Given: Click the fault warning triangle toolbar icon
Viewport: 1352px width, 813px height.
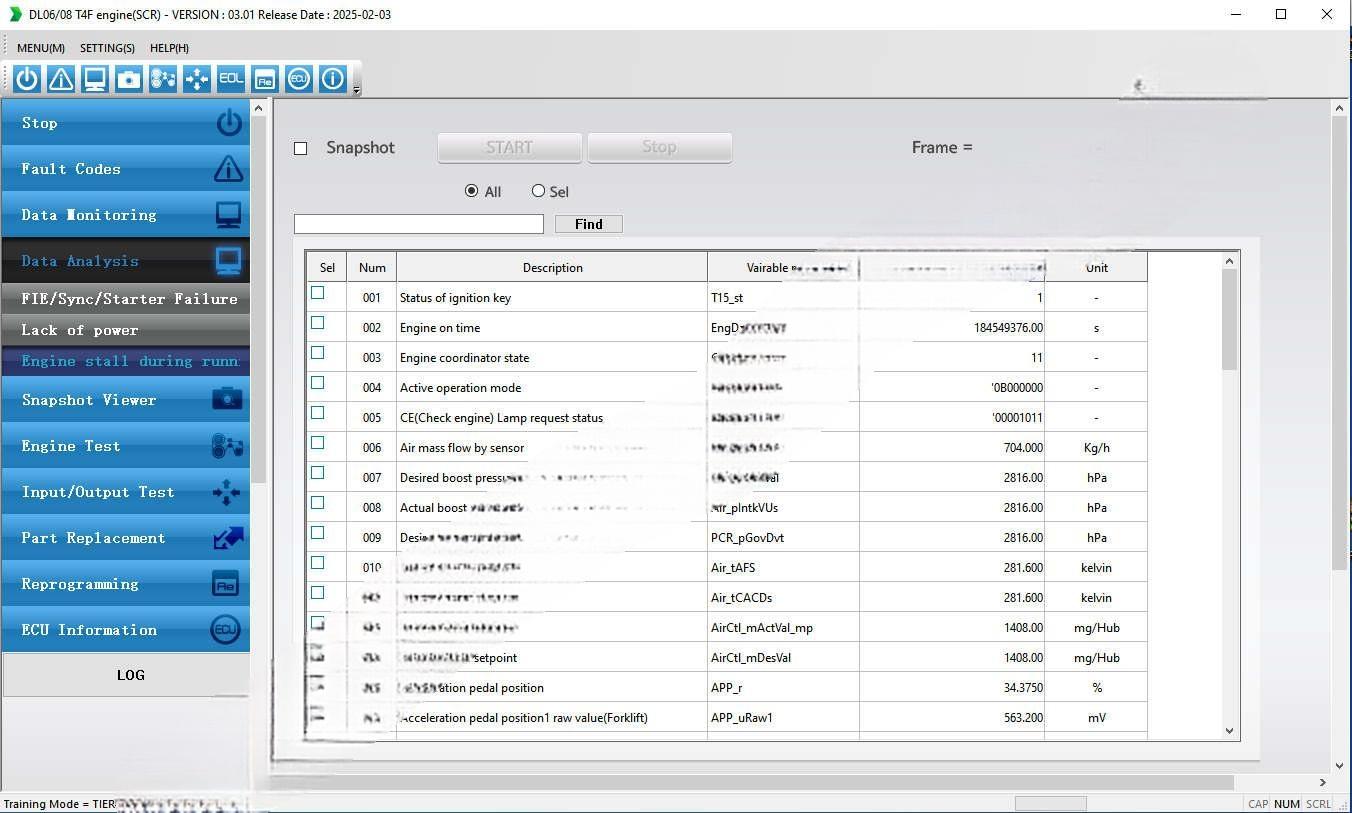Looking at the screenshot, I should [x=61, y=79].
